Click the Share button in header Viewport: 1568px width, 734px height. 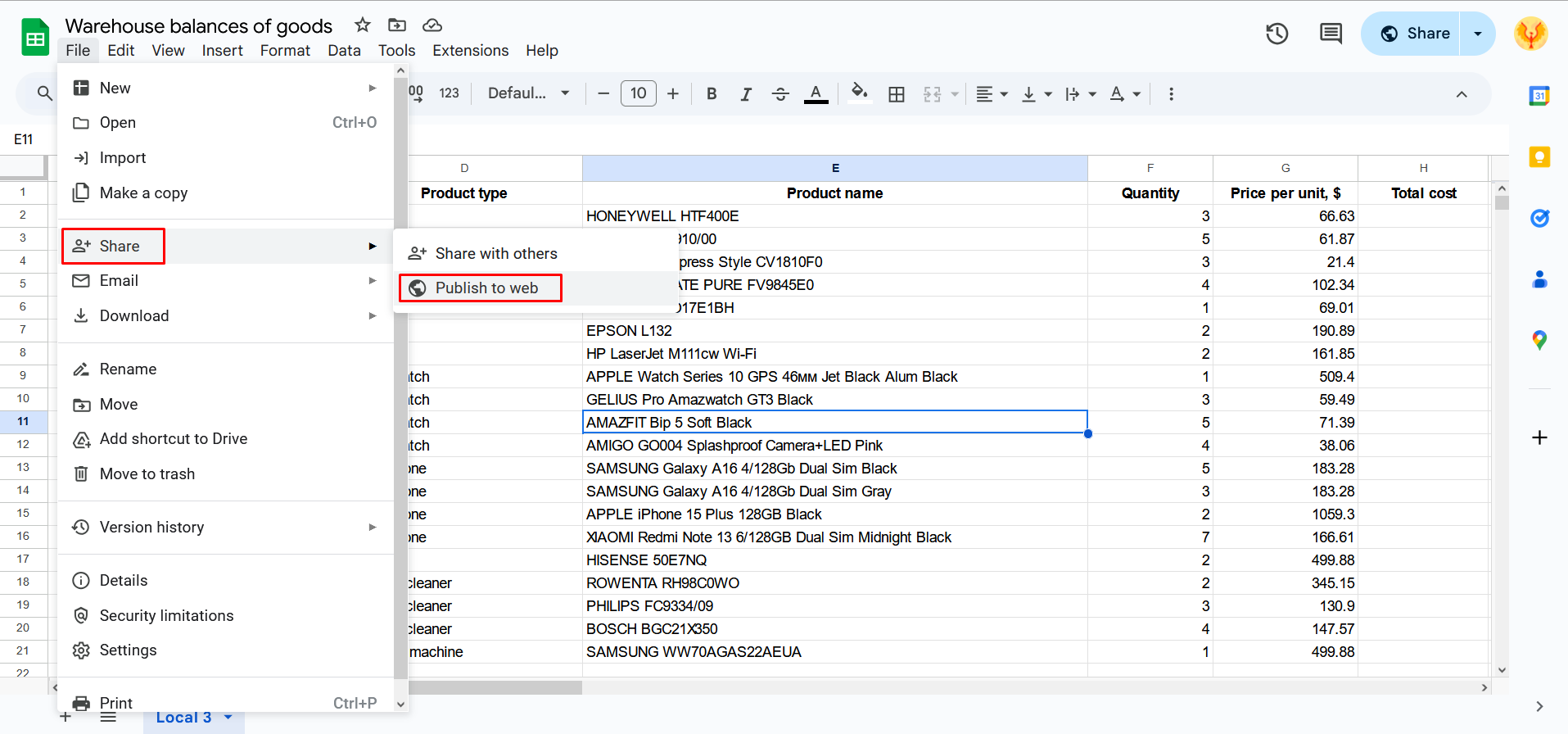tap(1415, 34)
